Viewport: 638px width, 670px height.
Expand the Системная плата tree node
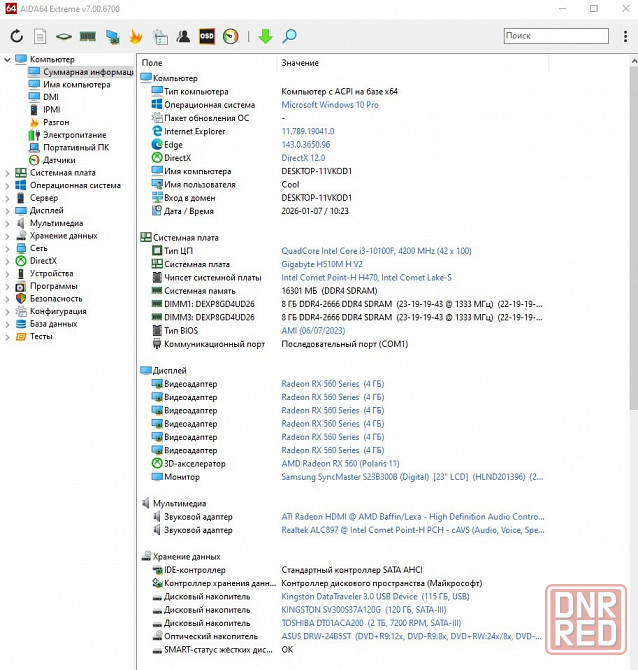point(8,173)
